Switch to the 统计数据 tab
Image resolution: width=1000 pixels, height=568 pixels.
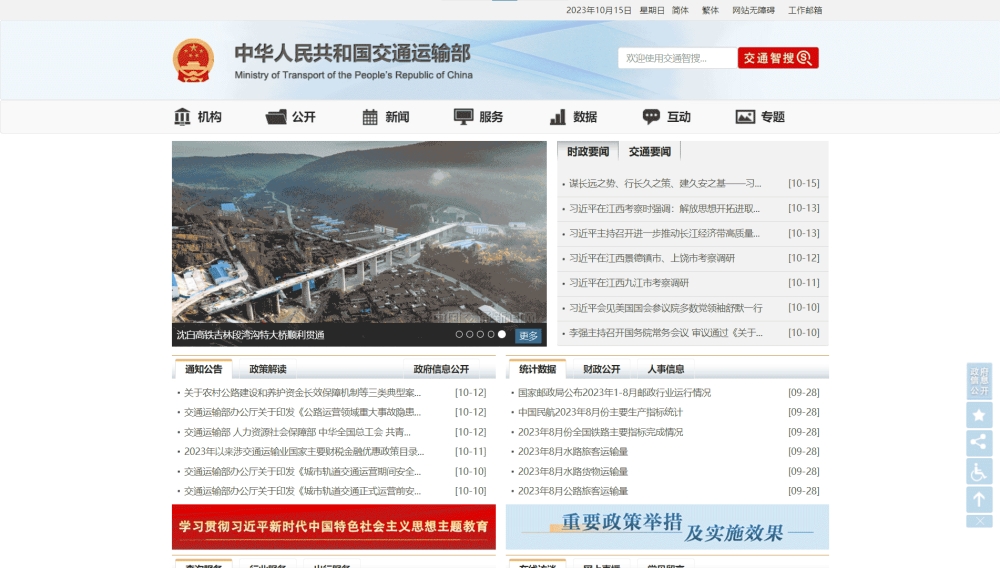(538, 369)
